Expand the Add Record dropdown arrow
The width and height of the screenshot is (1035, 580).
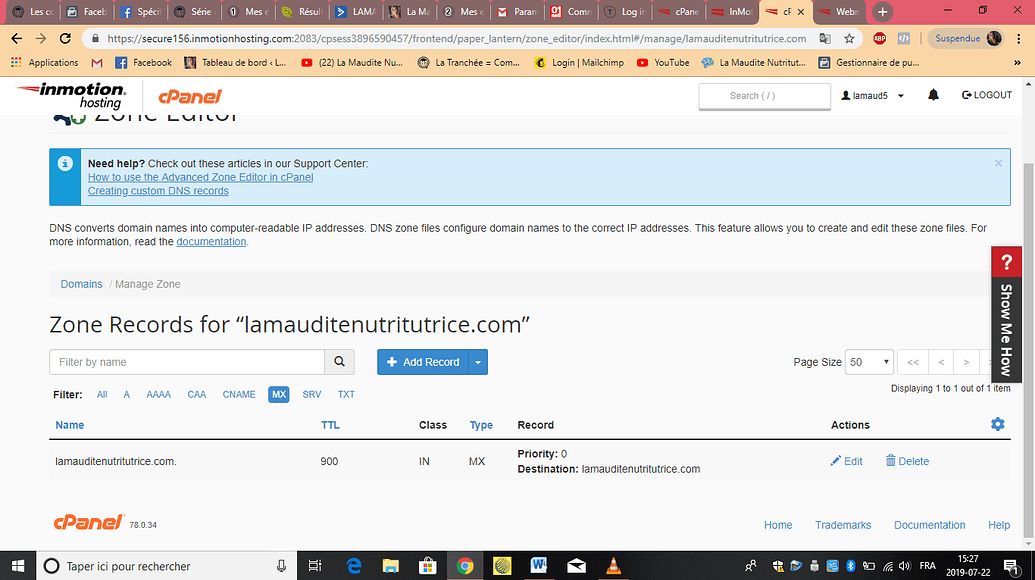tap(478, 362)
